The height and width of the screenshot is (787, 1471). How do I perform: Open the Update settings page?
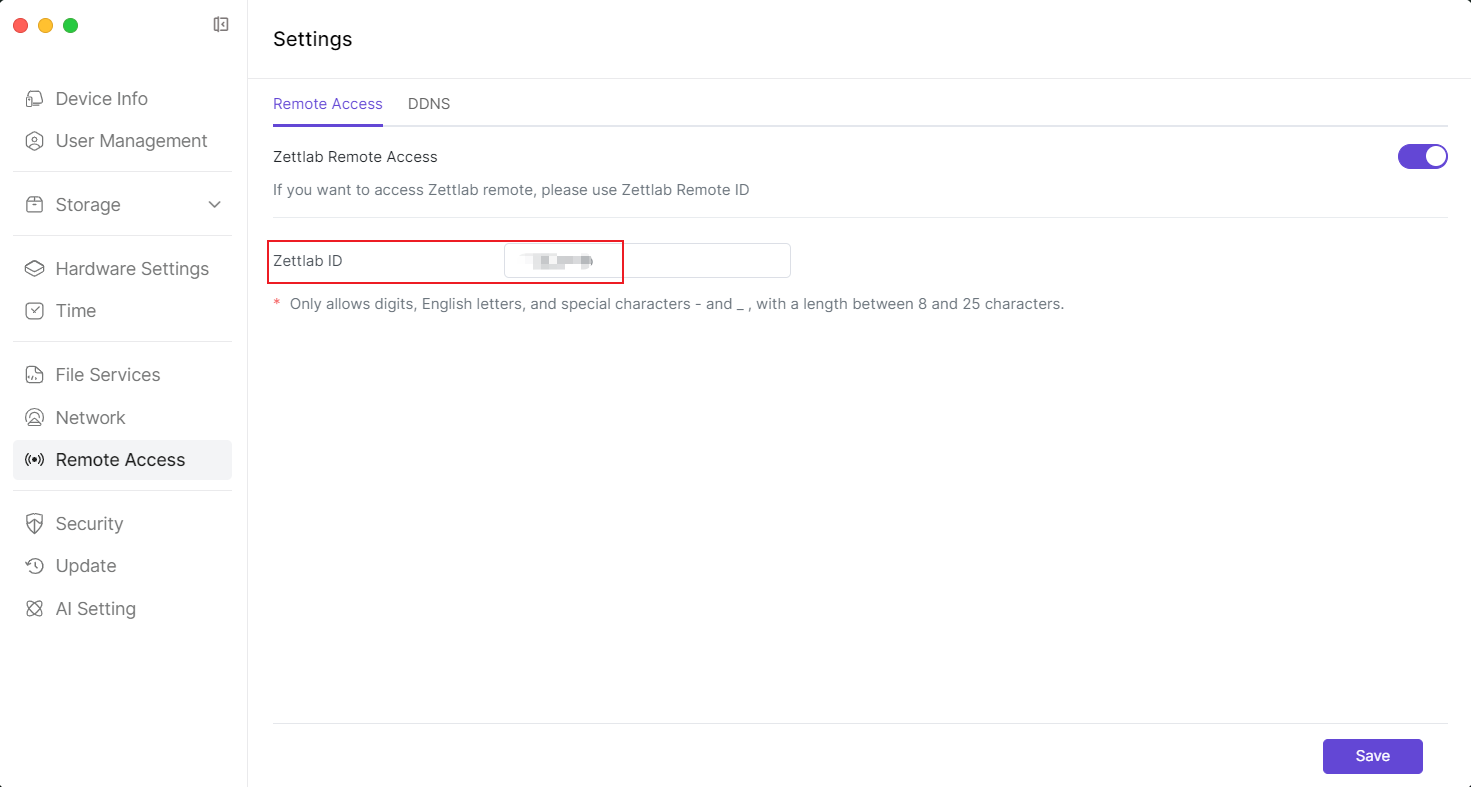[86, 566]
